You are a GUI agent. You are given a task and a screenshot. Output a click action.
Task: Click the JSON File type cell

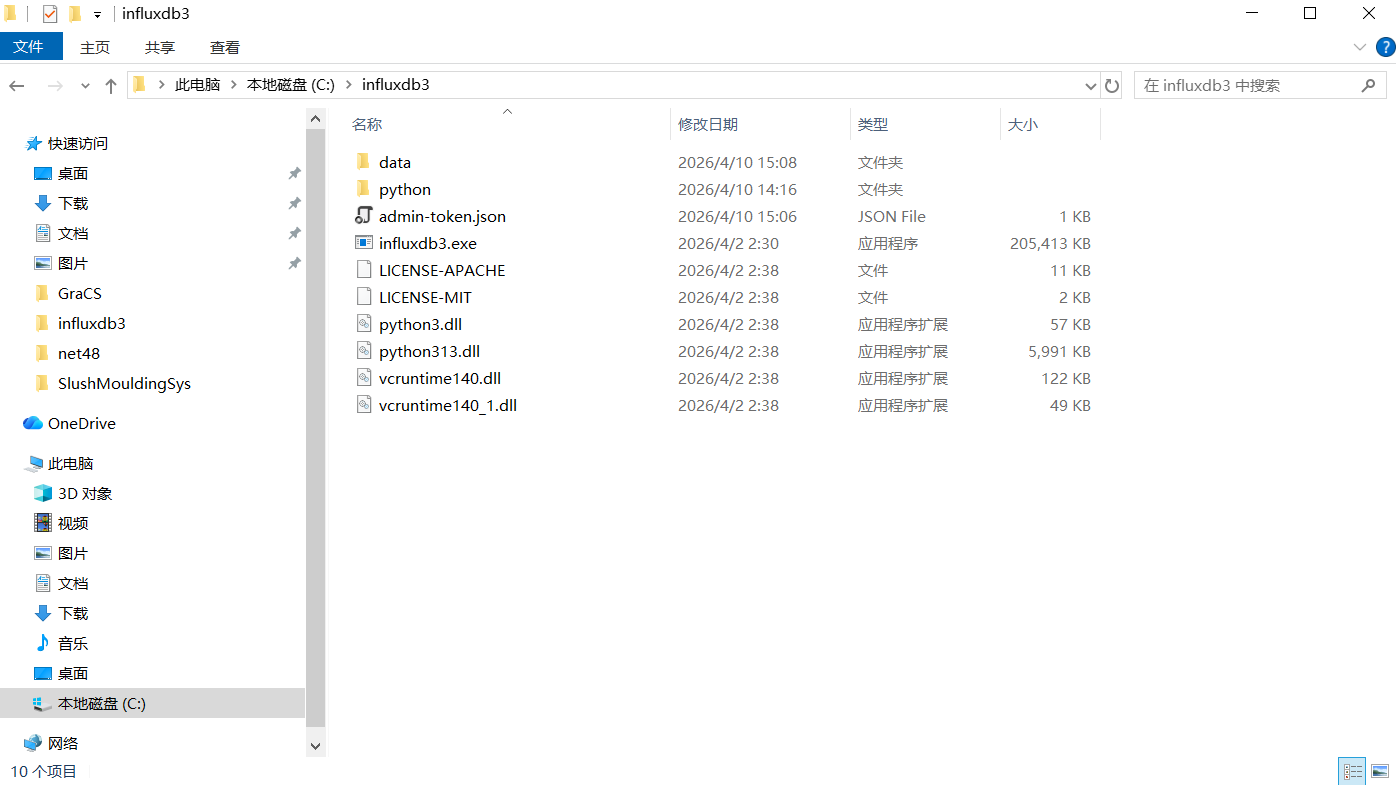pyautogui.click(x=892, y=216)
